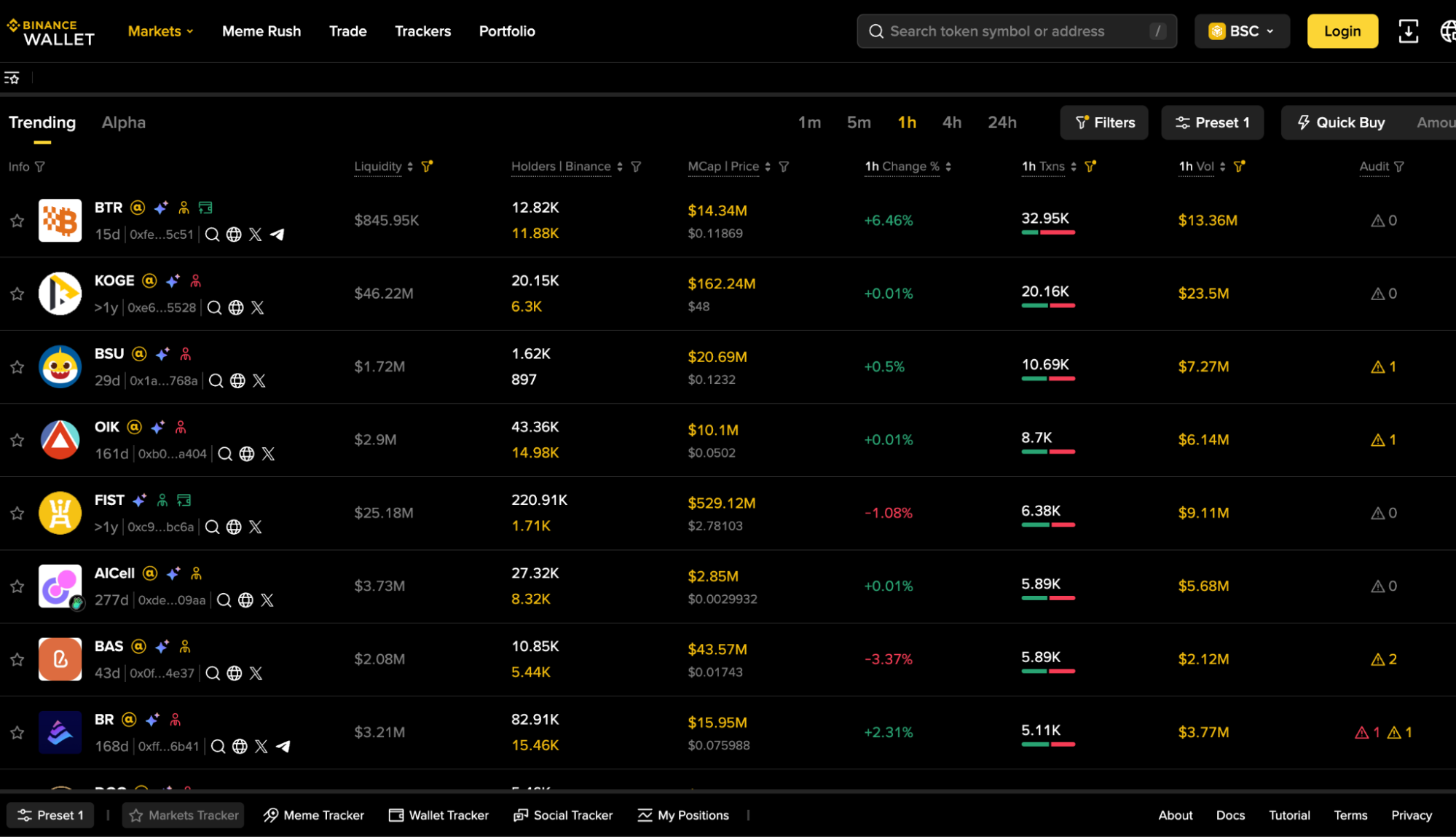Toggle the filter funnel on Audit column
This screenshot has width=1456, height=837.
coord(1399,166)
